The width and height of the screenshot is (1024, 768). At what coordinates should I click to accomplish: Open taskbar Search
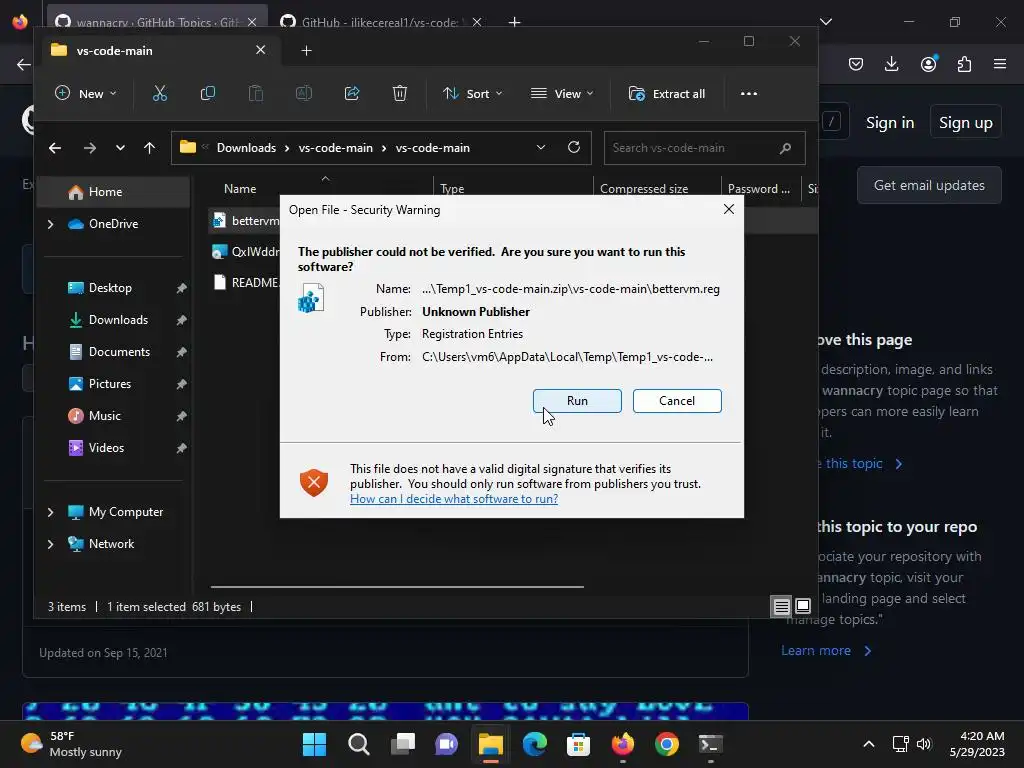point(359,744)
